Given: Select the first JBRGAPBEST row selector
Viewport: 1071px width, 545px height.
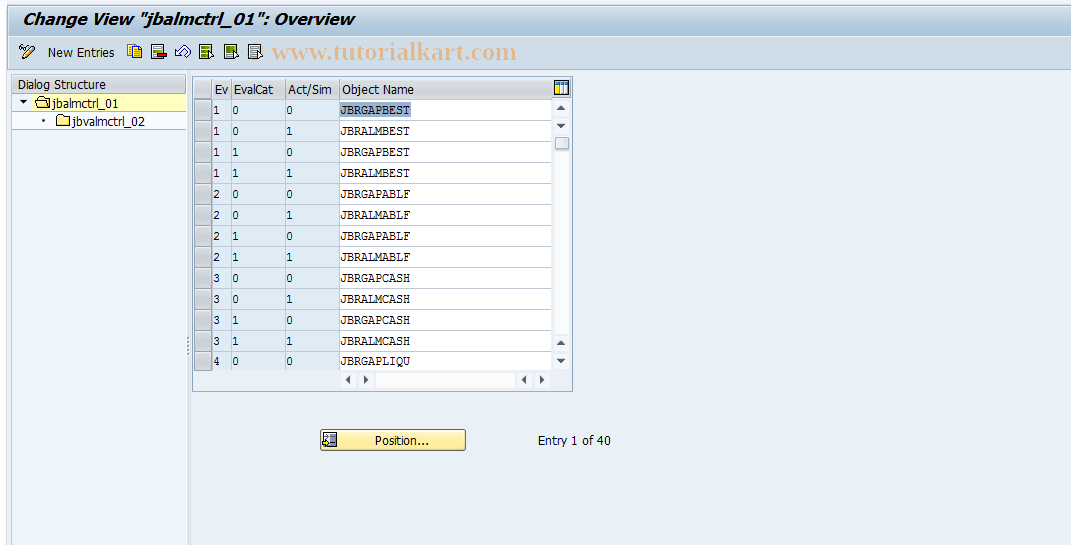Looking at the screenshot, I should click(x=203, y=110).
